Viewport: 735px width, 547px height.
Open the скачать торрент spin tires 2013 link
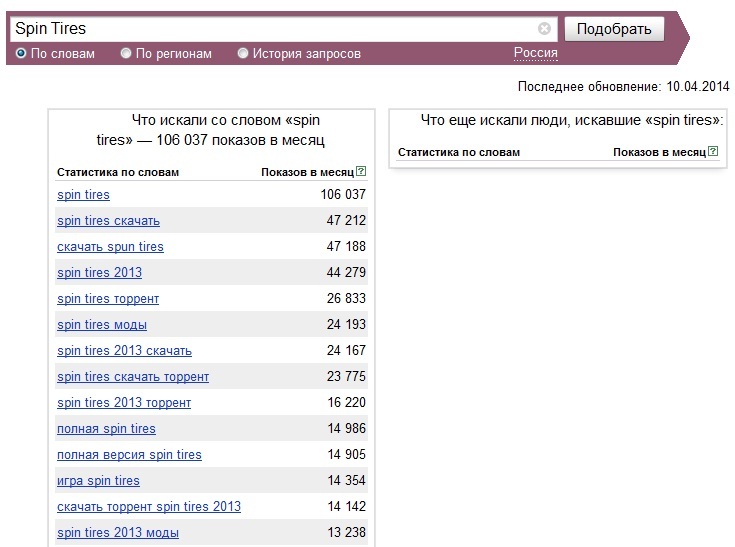[x=149, y=507]
